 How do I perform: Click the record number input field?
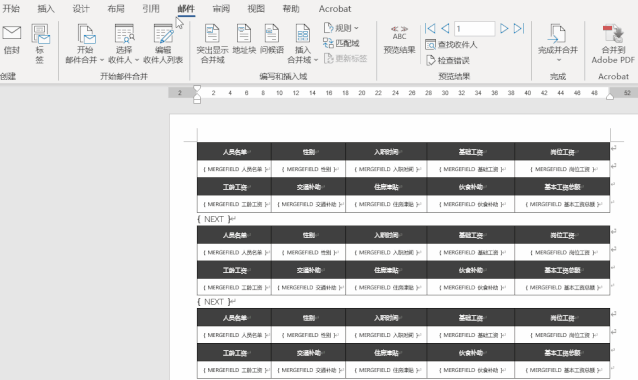tap(474, 28)
